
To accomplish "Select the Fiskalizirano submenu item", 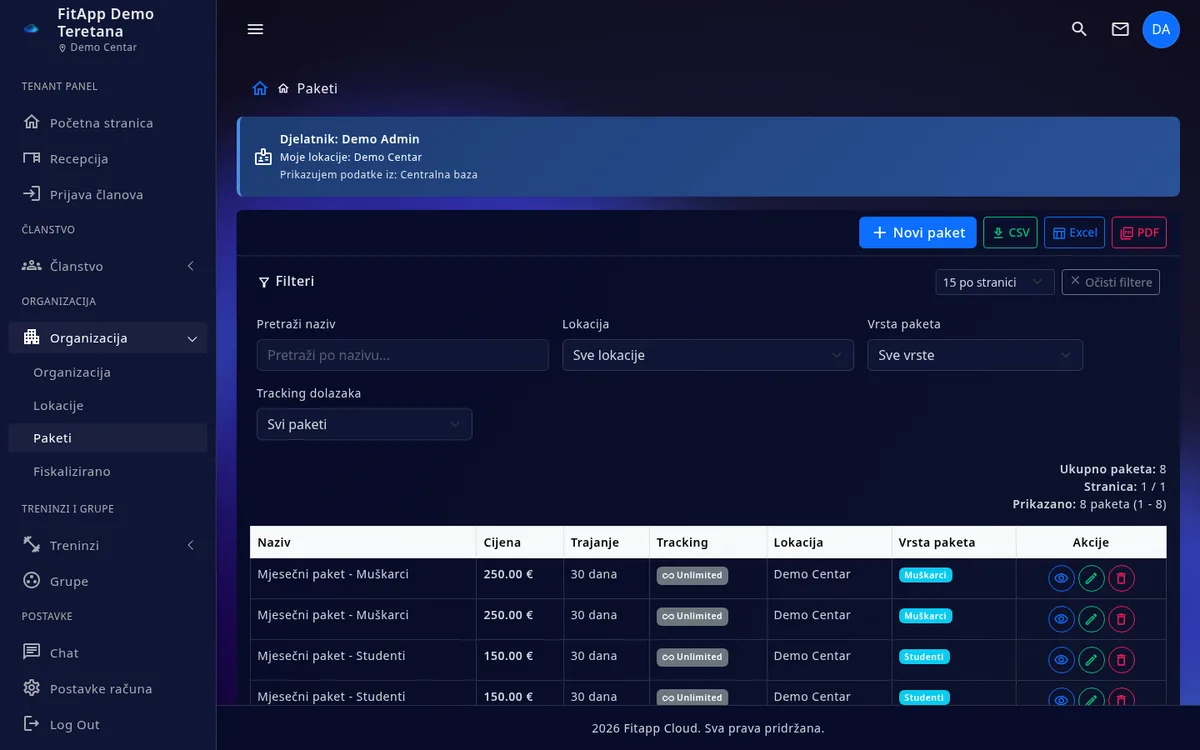I will pyautogui.click(x=108, y=471).
